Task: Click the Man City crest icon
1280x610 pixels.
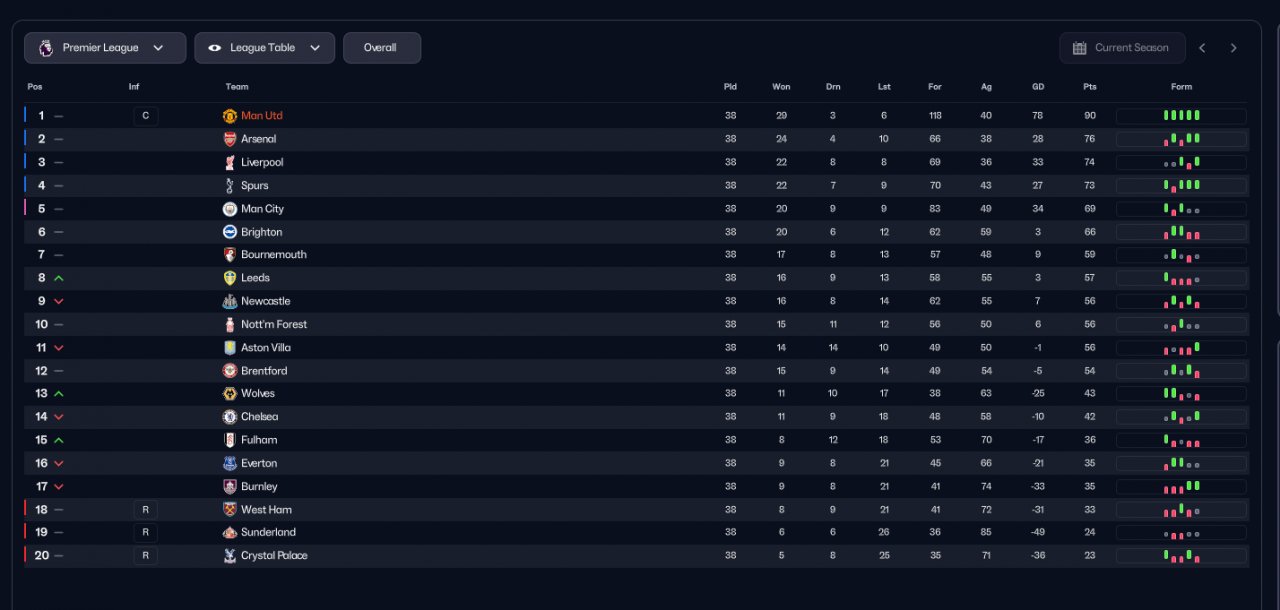Action: pyautogui.click(x=229, y=209)
